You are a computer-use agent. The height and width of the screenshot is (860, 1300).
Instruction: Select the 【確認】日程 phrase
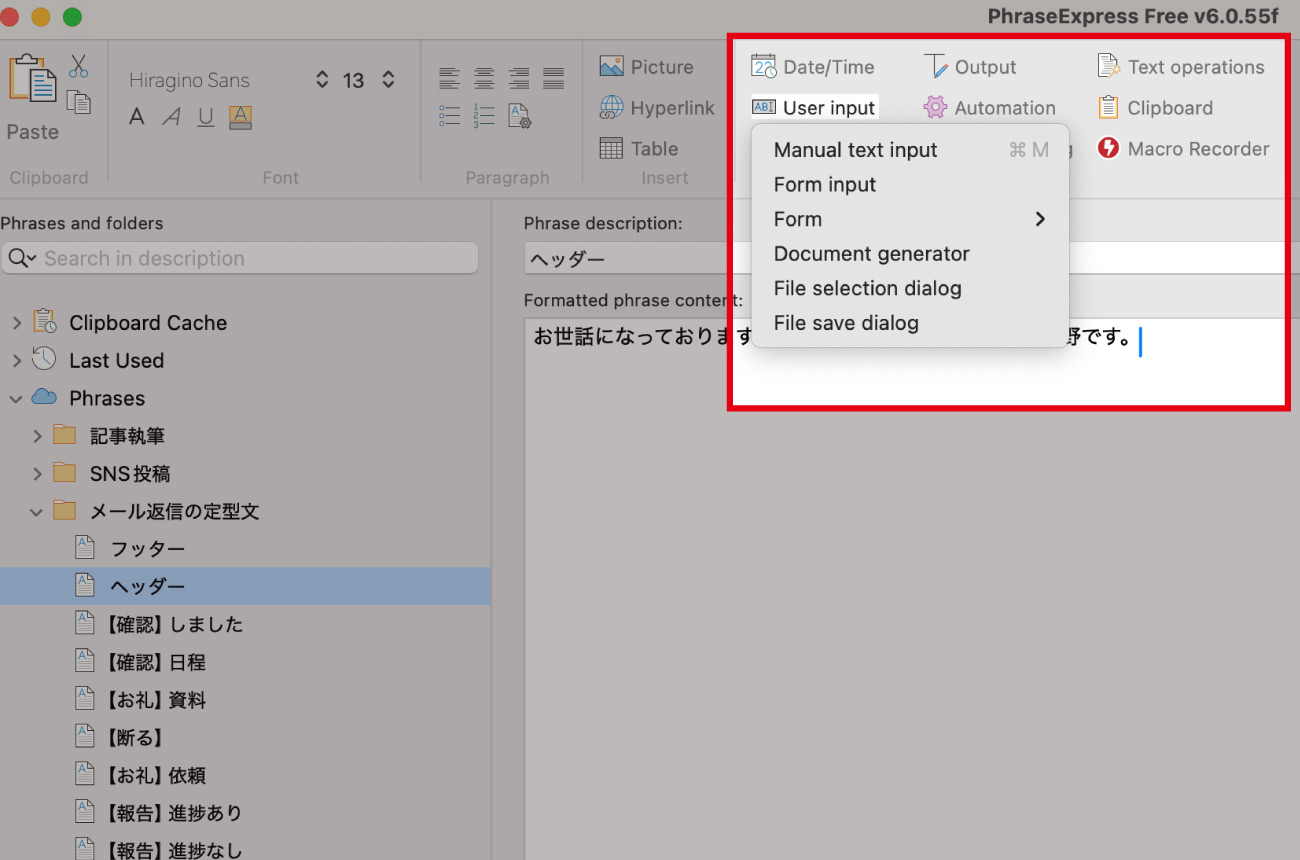(x=155, y=662)
